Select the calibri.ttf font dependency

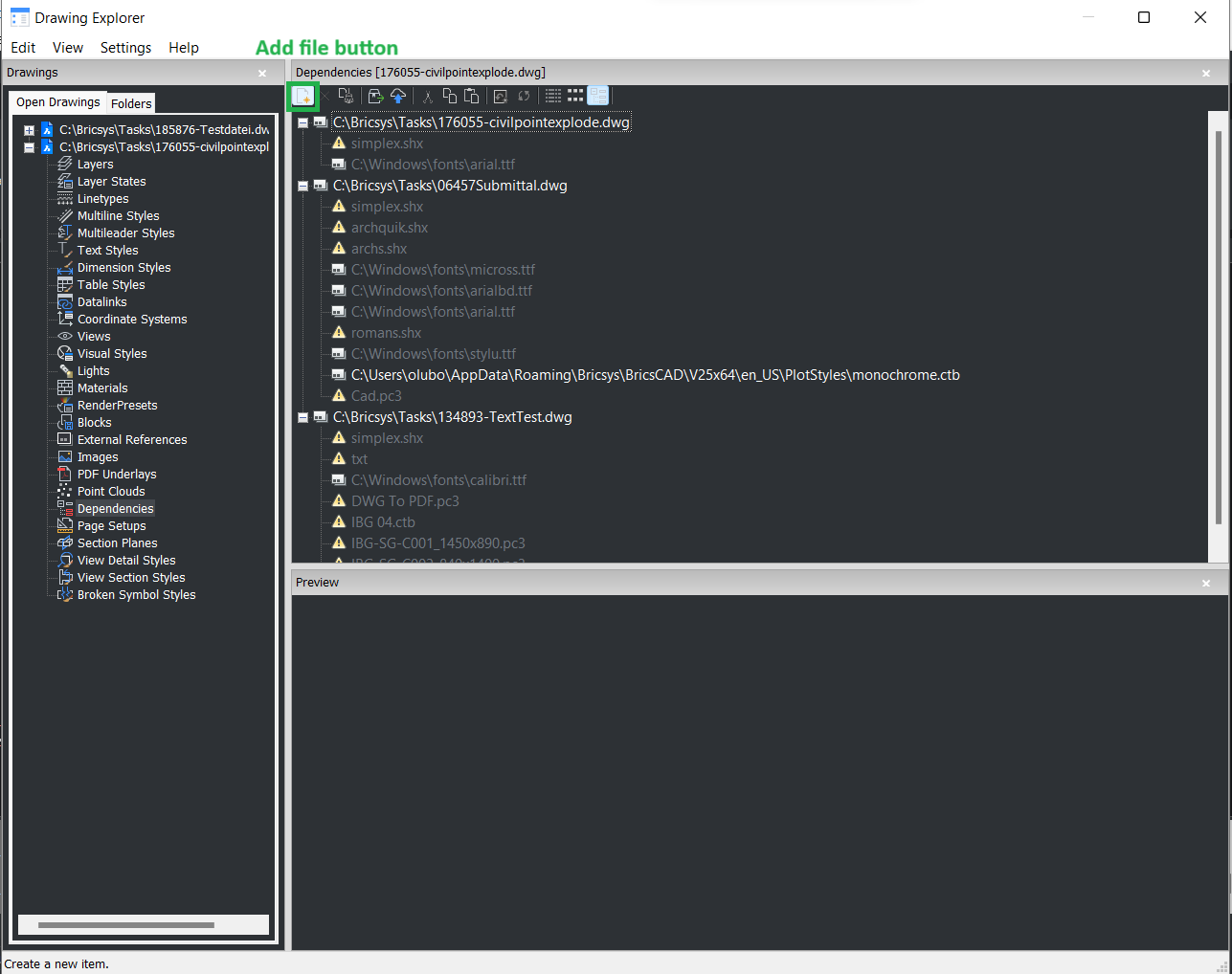[438, 480]
